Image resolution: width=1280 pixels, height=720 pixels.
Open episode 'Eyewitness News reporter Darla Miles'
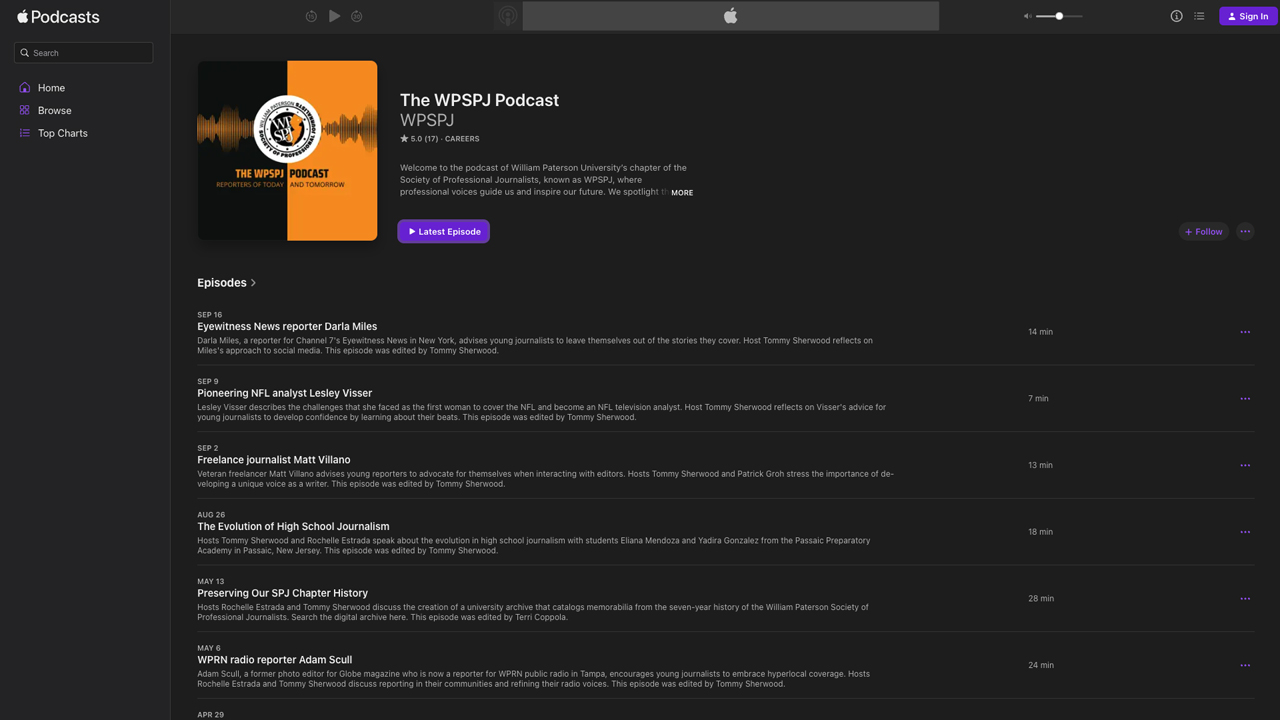(287, 327)
